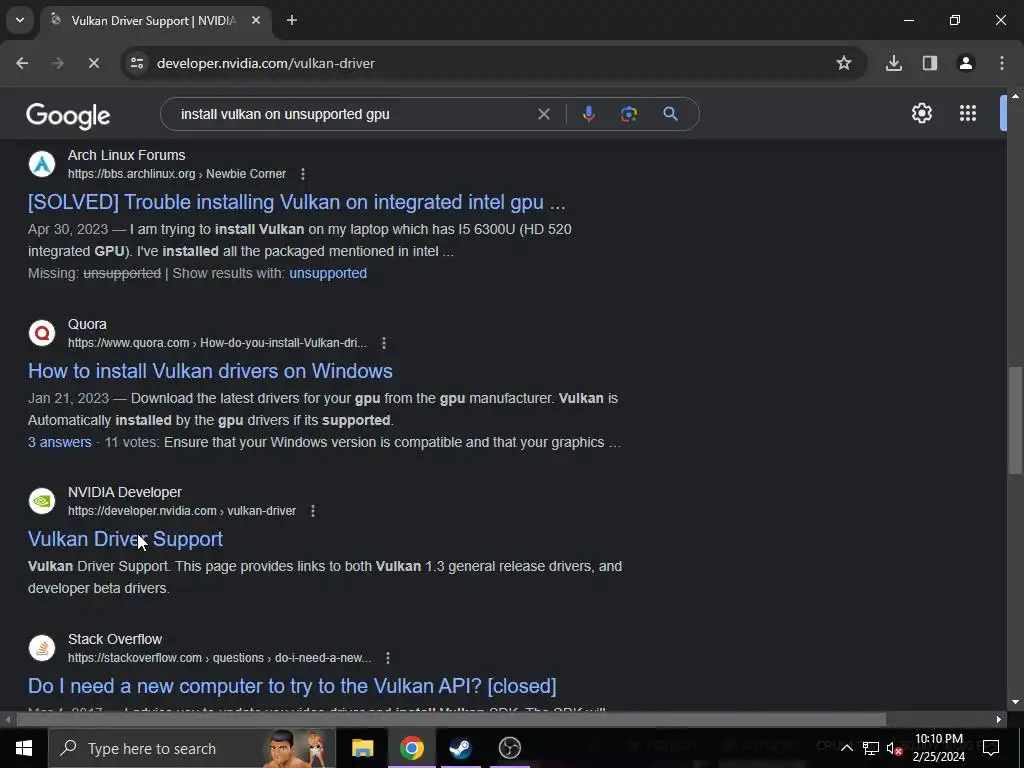Open more options for Quora result
The width and height of the screenshot is (1024, 768).
coord(384,343)
